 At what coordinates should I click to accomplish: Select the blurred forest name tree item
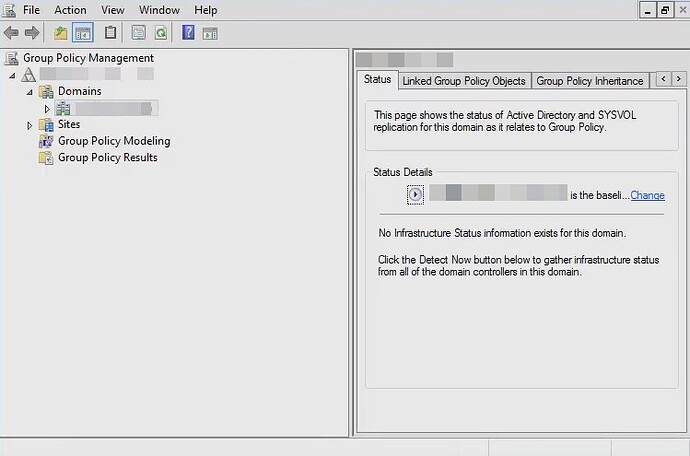pyautogui.click(x=97, y=74)
